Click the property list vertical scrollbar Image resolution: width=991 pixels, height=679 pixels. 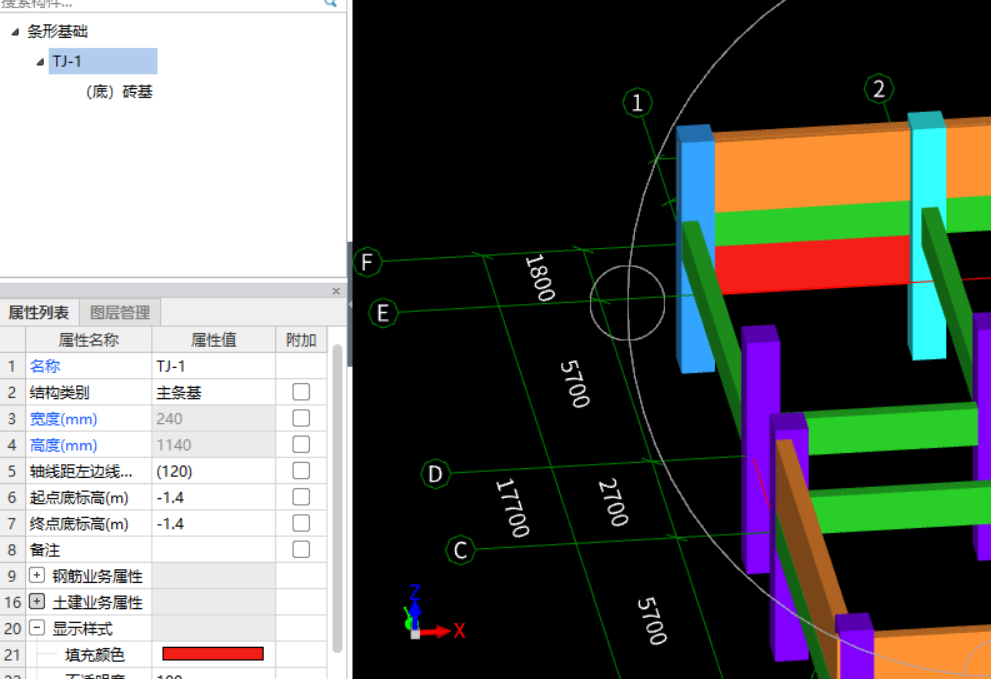coord(337,498)
